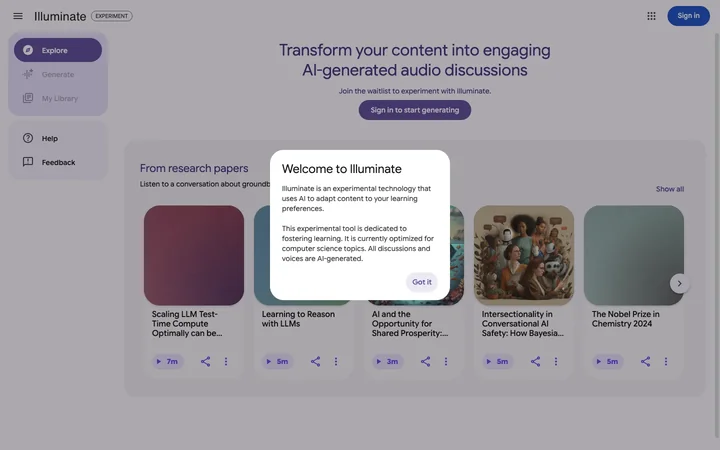Click the Show all link
This screenshot has height=450, width=720.
[669, 189]
